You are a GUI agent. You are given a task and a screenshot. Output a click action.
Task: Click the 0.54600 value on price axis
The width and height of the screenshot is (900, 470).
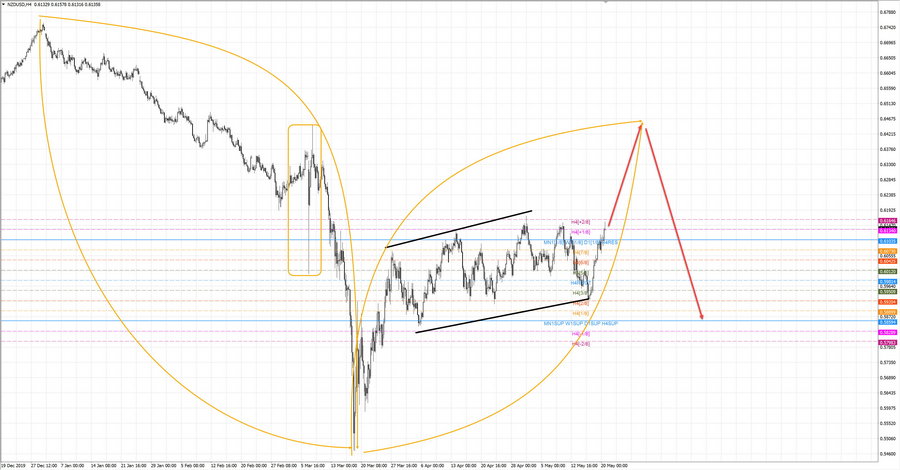[x=887, y=454]
